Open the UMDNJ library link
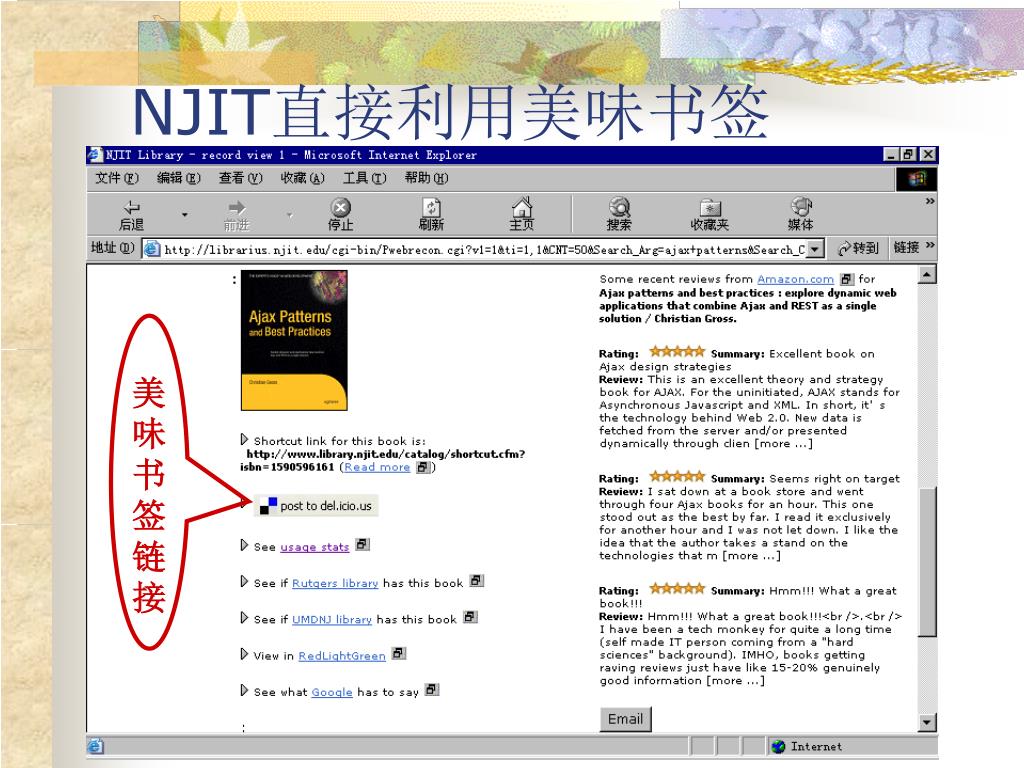 click(x=332, y=620)
